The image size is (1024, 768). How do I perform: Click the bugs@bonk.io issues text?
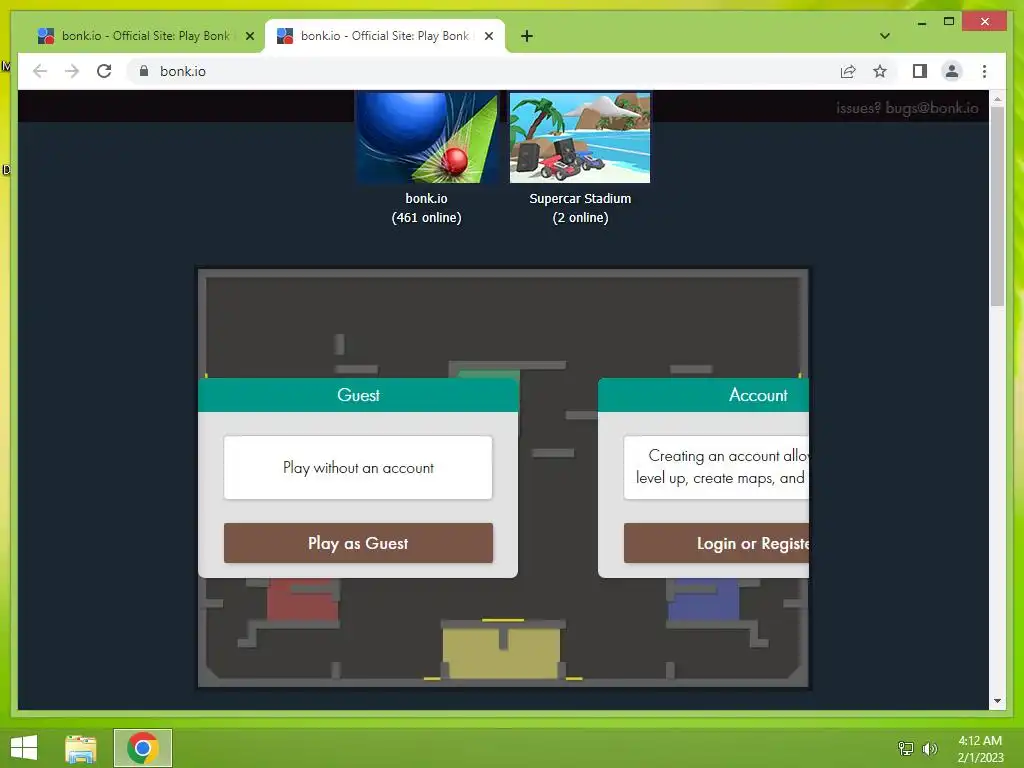click(907, 108)
